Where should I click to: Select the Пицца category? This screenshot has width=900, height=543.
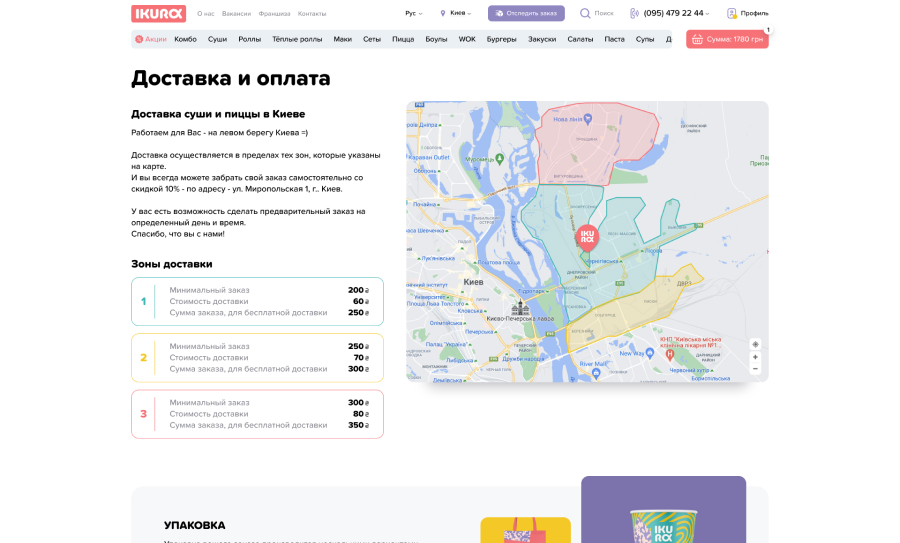point(403,39)
